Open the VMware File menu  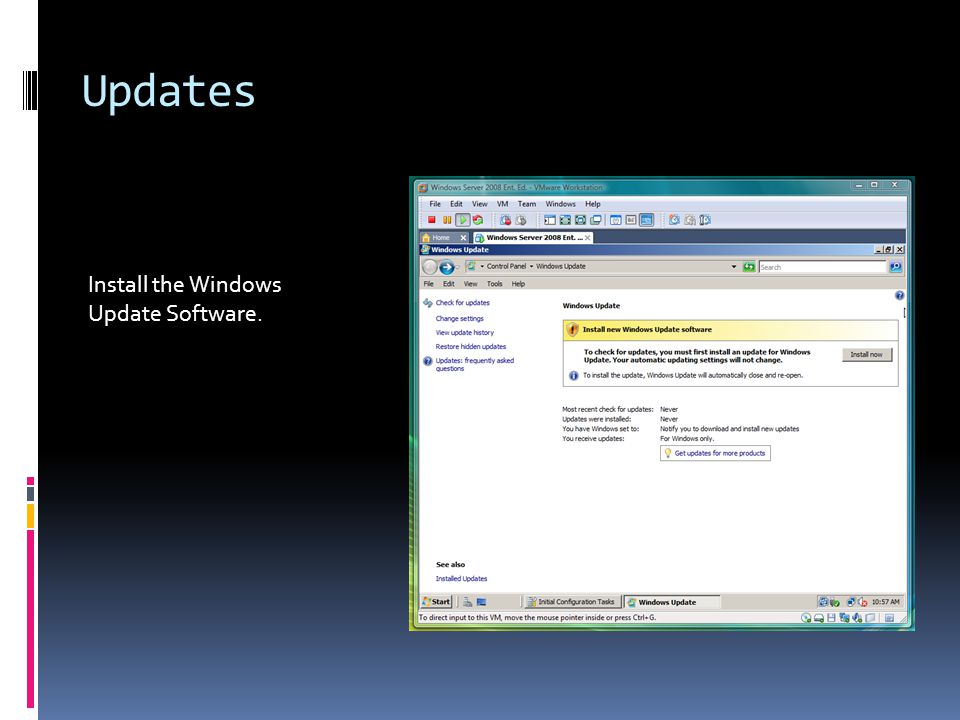point(435,204)
